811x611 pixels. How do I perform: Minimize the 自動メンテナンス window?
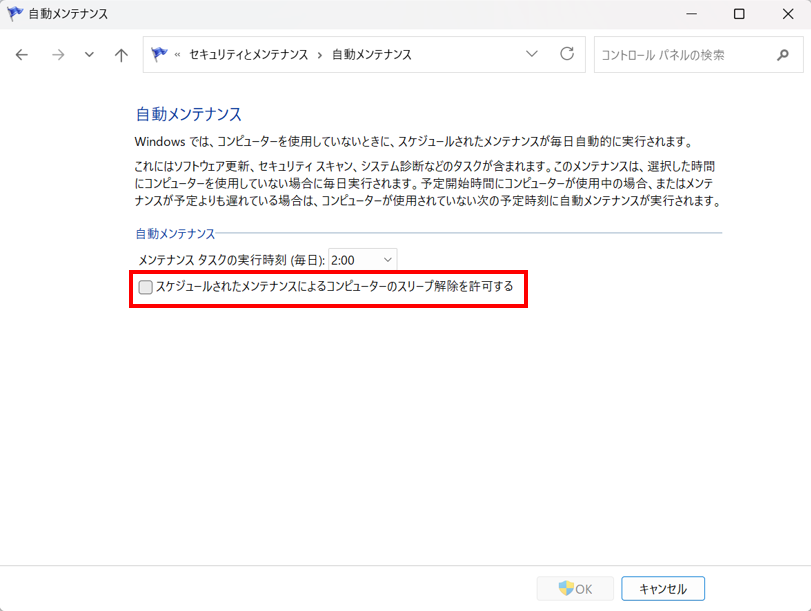tap(693, 14)
